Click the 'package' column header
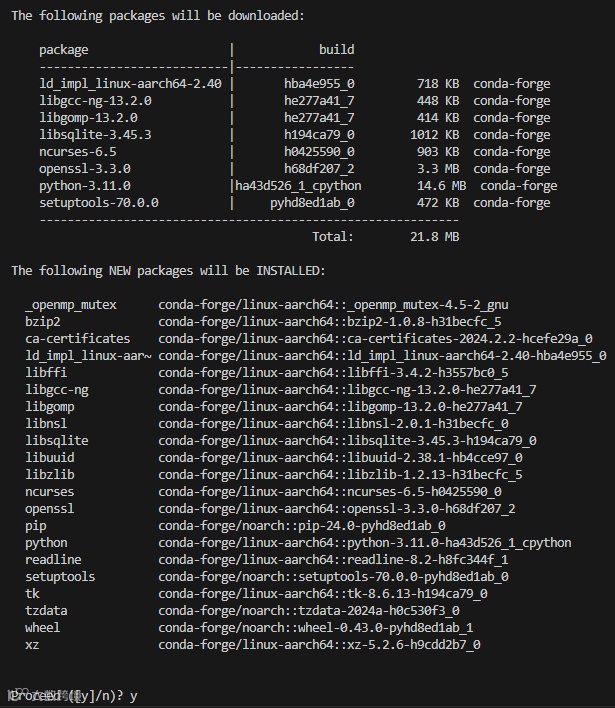This screenshot has width=615, height=708. point(64,50)
